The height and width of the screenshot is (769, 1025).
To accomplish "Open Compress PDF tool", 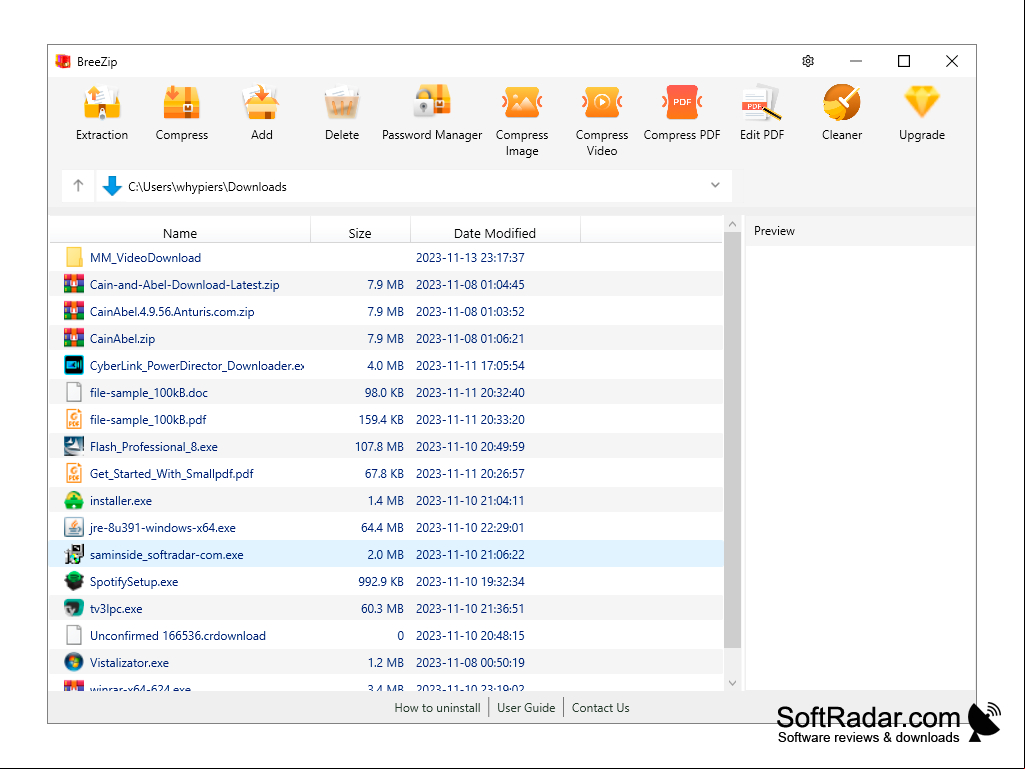I will 682,112.
